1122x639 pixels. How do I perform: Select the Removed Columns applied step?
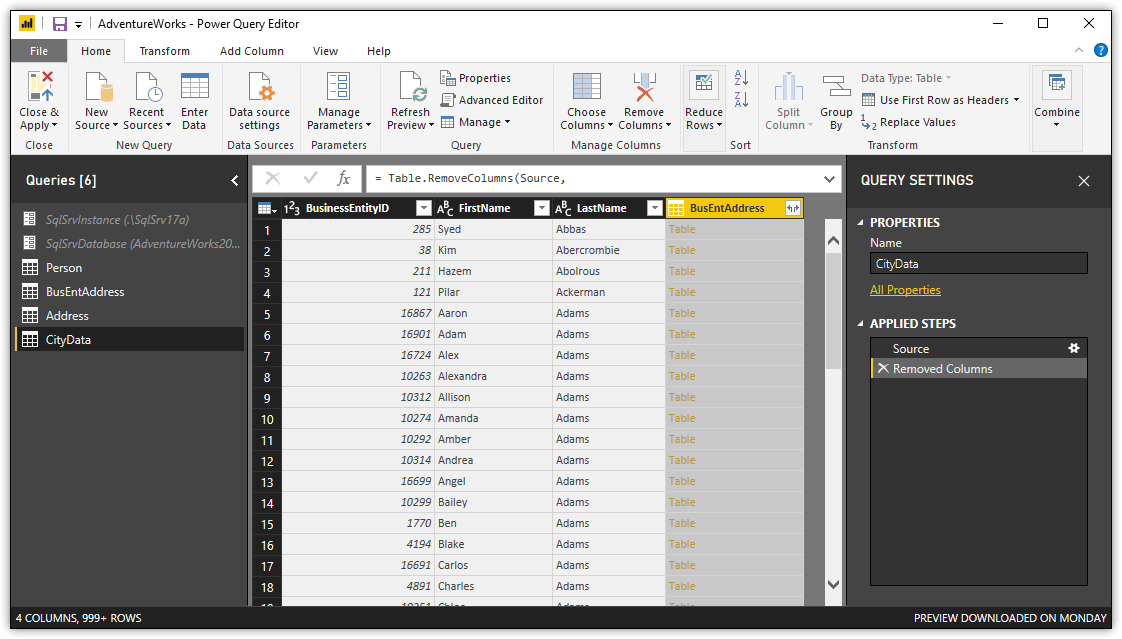[x=978, y=369]
